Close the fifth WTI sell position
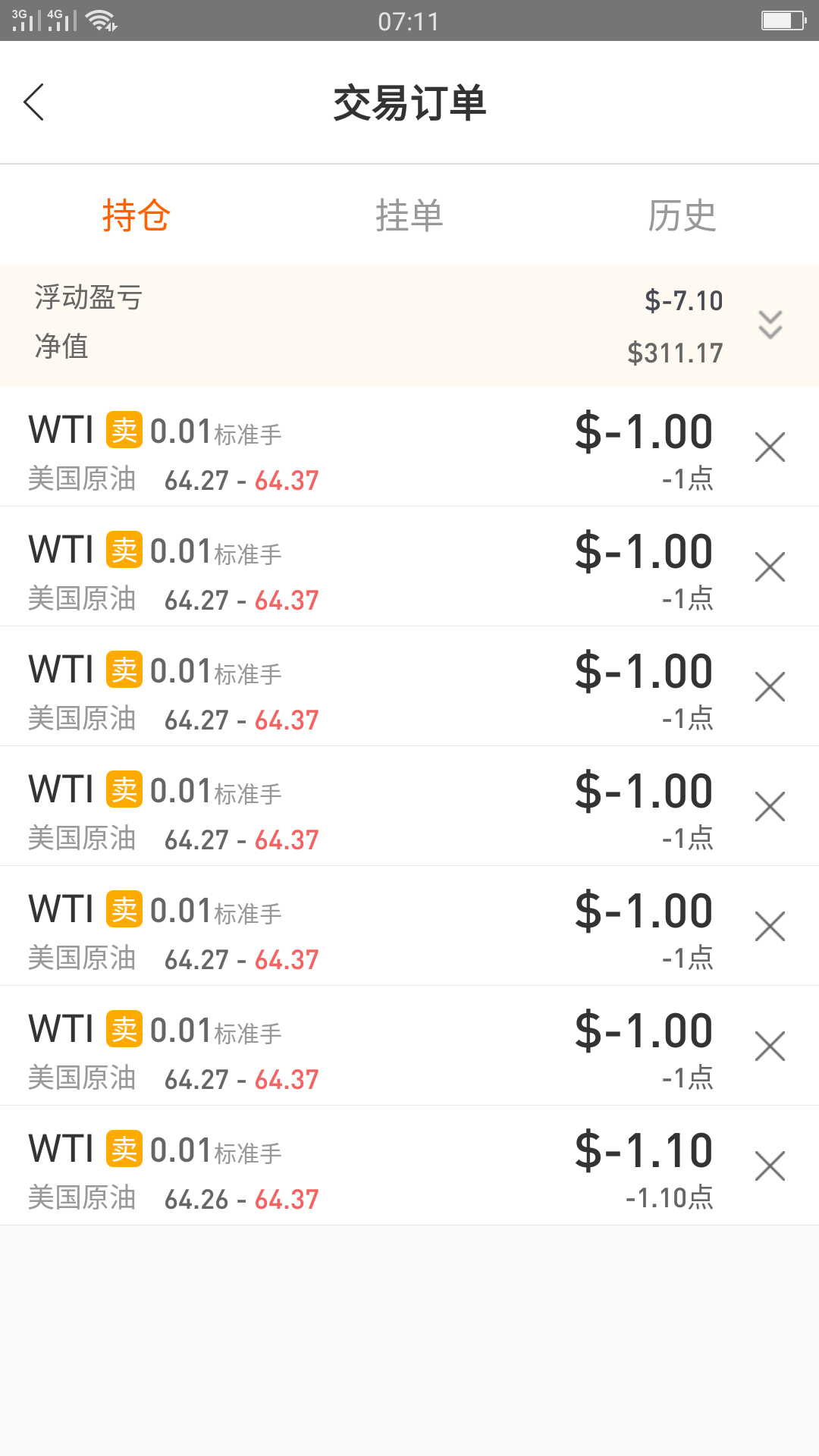 pyautogui.click(x=770, y=927)
